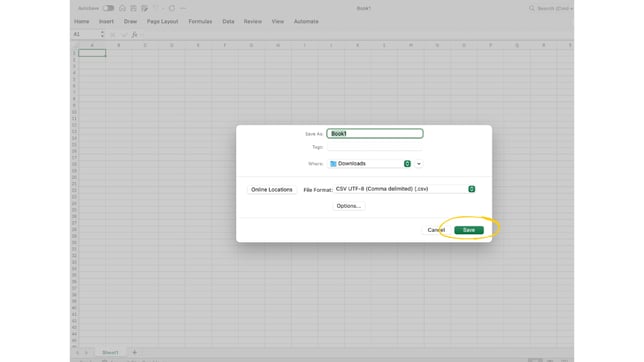Edit the Save As file name field

tap(375, 134)
